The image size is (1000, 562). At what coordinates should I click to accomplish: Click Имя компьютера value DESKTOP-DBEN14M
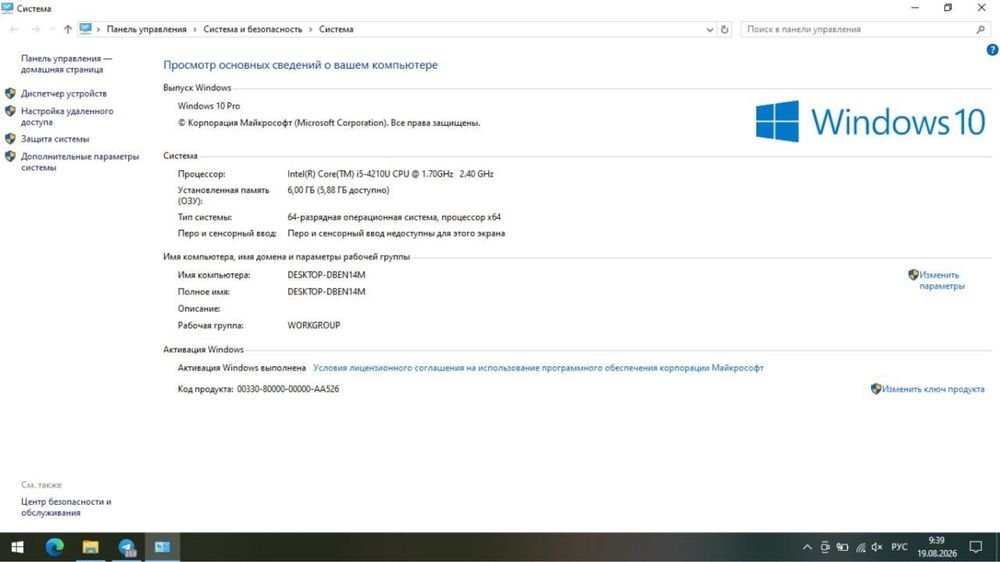[327, 275]
